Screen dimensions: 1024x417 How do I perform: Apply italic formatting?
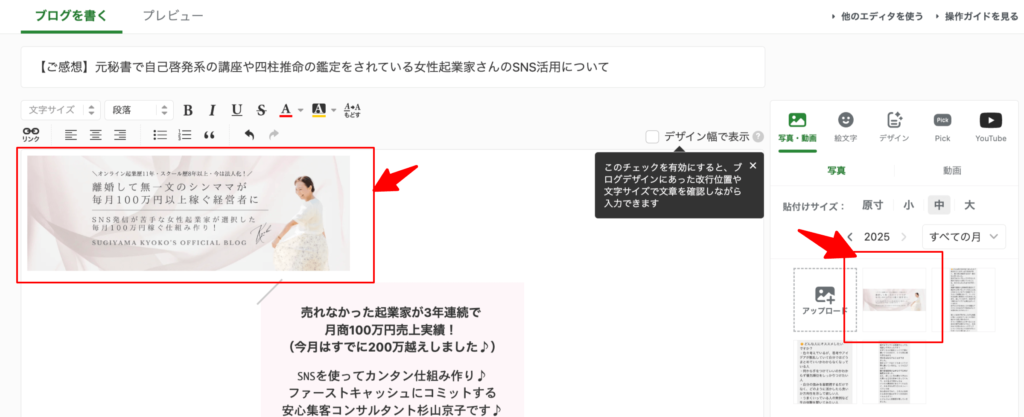coord(212,110)
